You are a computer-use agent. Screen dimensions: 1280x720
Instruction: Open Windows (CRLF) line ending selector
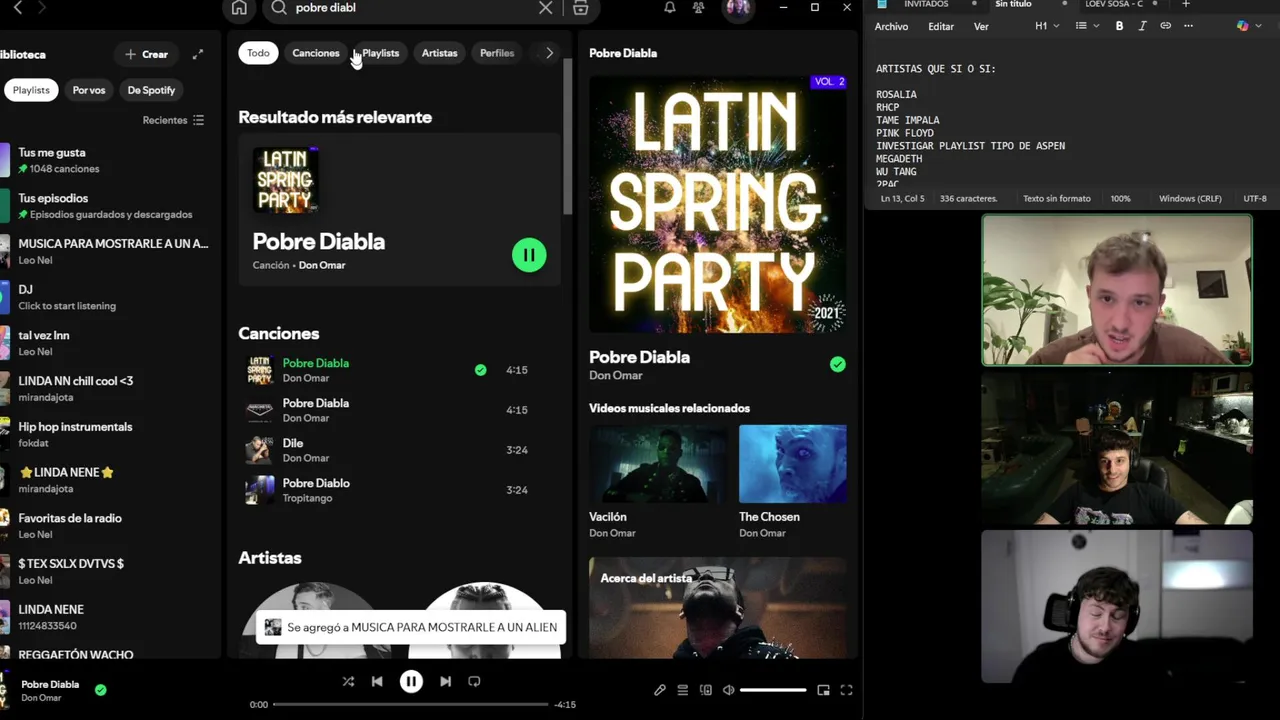point(1190,199)
